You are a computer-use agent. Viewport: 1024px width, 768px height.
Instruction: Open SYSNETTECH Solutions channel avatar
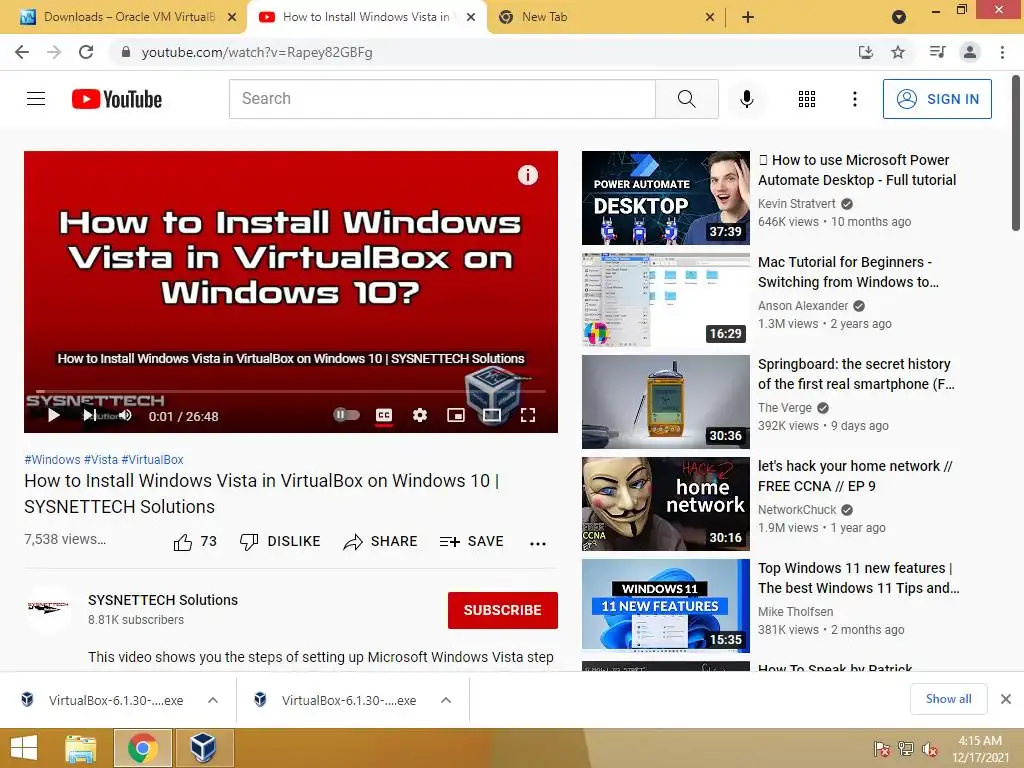(x=48, y=607)
